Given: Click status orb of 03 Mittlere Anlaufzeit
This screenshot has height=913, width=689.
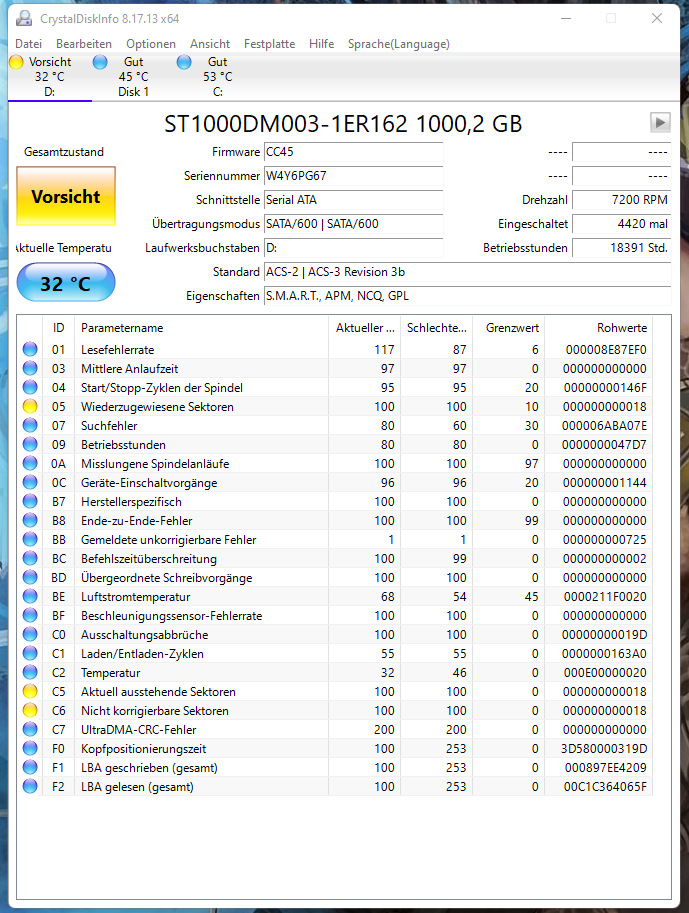Looking at the screenshot, I should click(30, 369).
